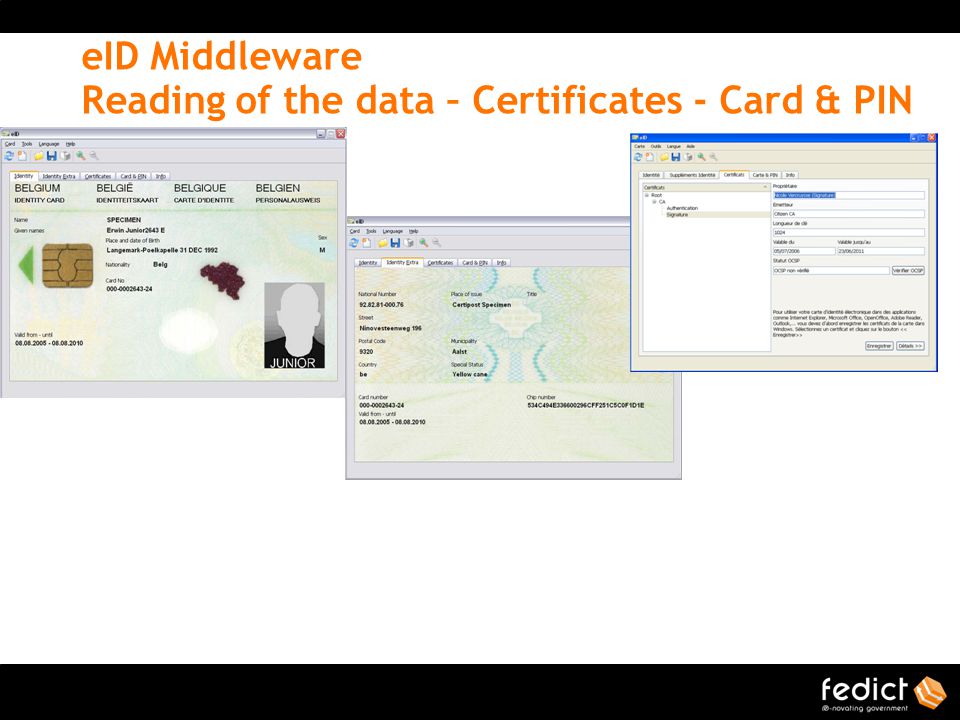960x720 pixels.
Task: Click the save floppy icon in the French Certificats window
Action: (676, 157)
